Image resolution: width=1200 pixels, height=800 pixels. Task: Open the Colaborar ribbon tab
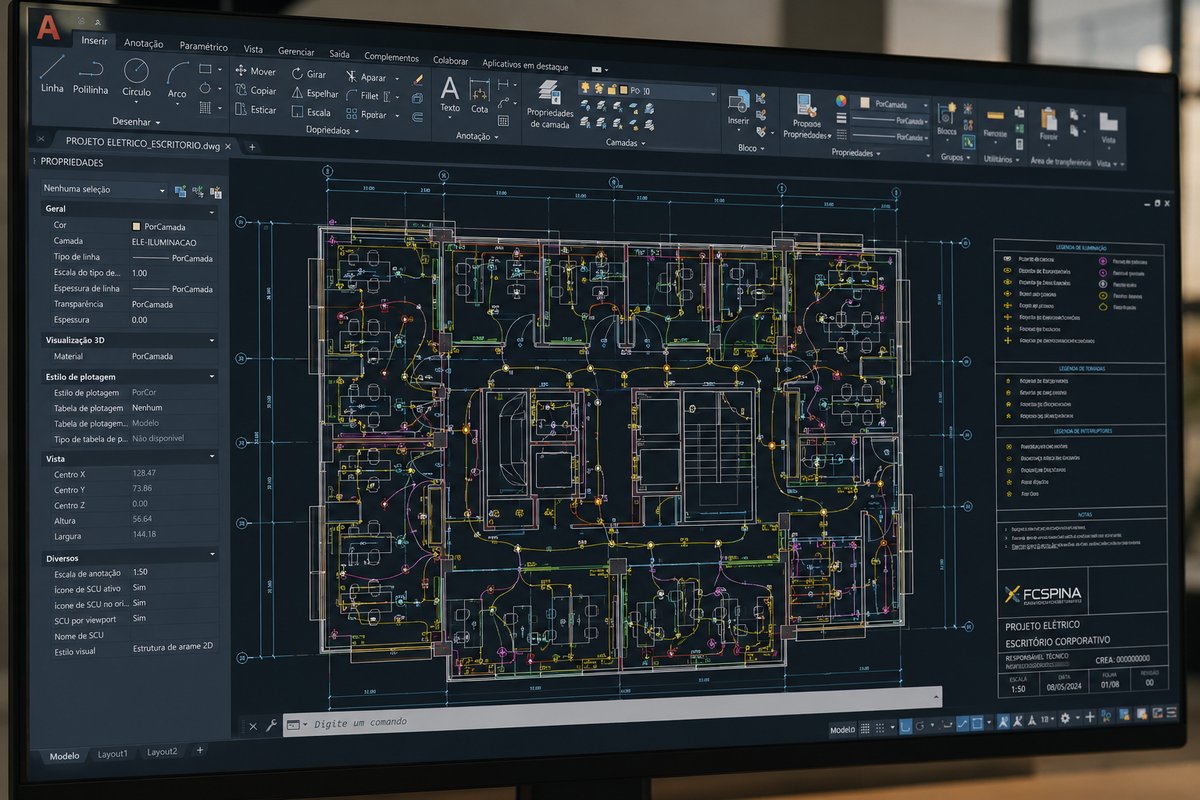click(x=450, y=59)
